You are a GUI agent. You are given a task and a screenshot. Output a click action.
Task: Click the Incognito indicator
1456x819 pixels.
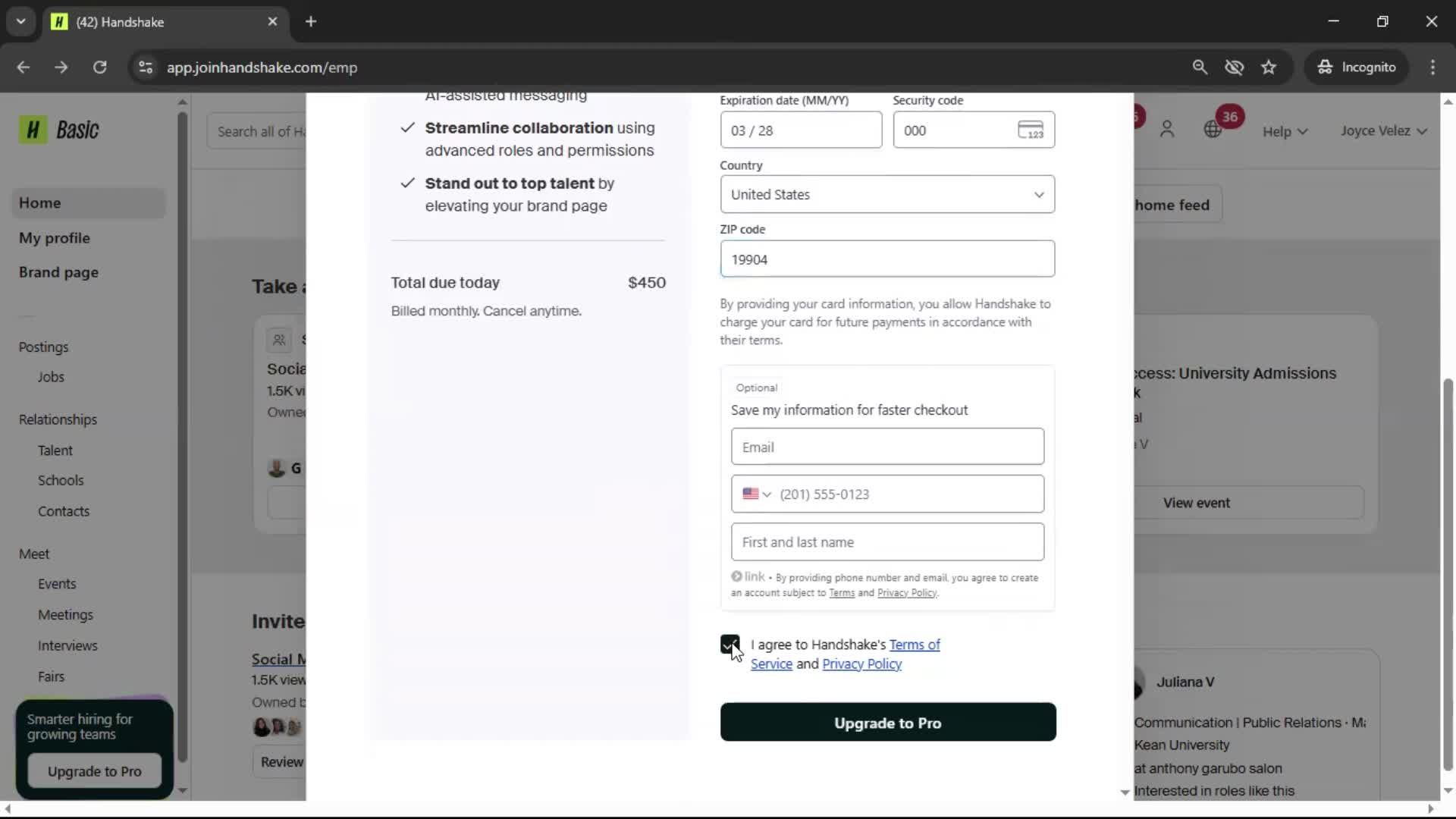(1356, 67)
